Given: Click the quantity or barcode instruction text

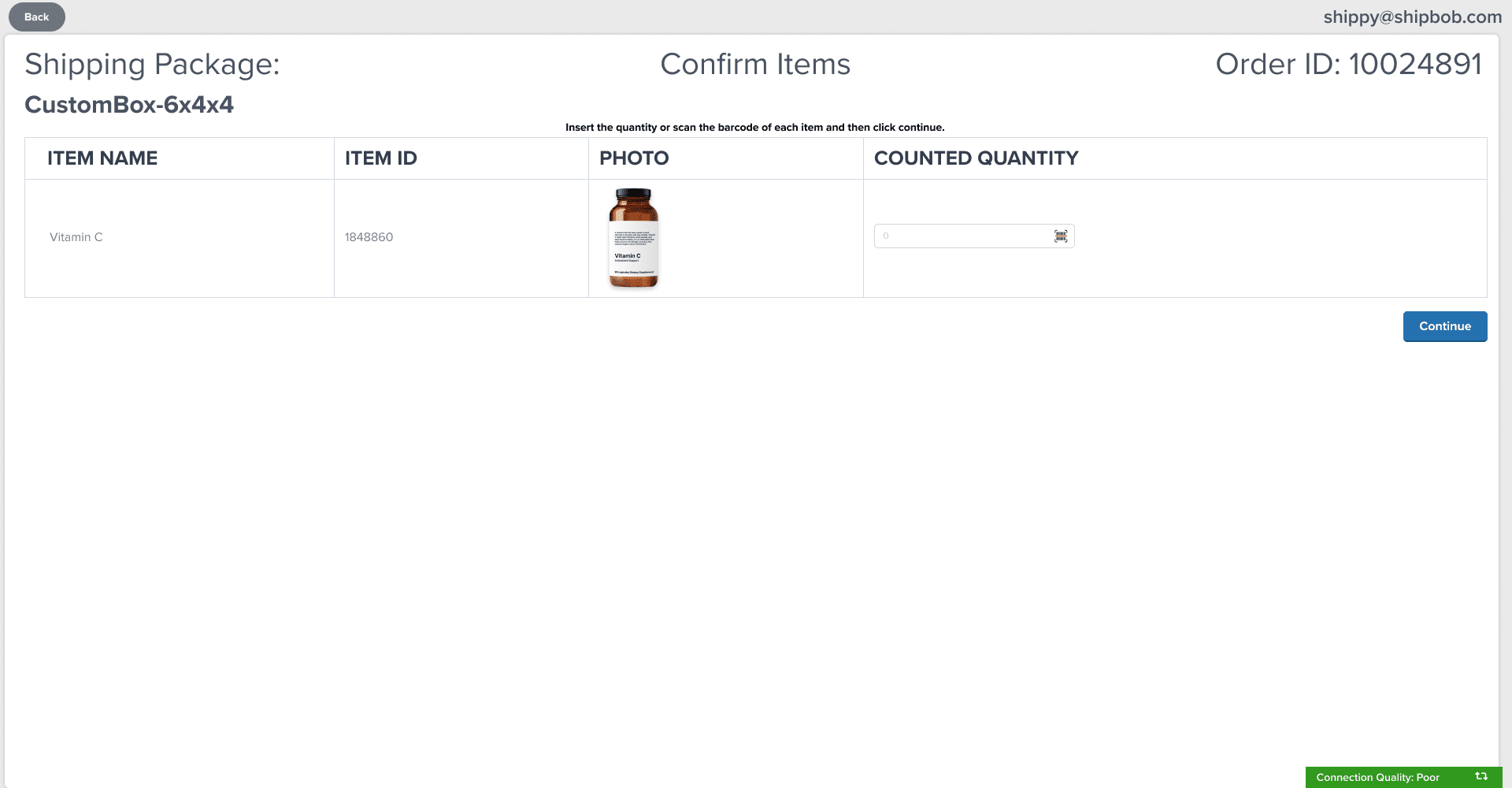Looking at the screenshot, I should (x=754, y=128).
